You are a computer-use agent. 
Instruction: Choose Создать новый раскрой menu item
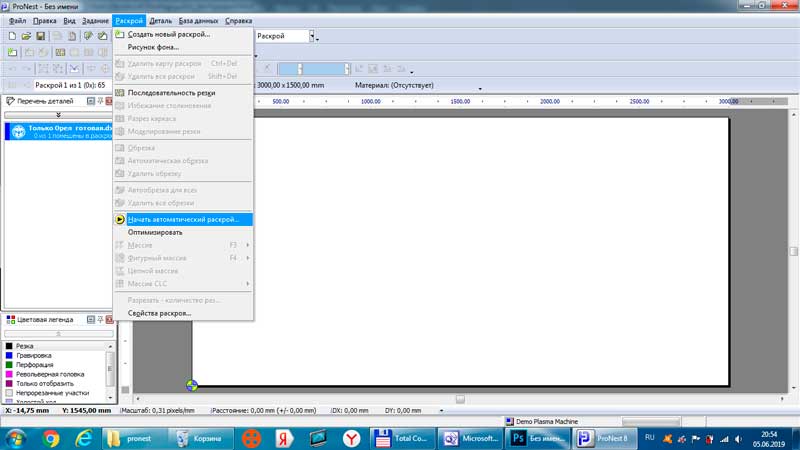pos(183,34)
